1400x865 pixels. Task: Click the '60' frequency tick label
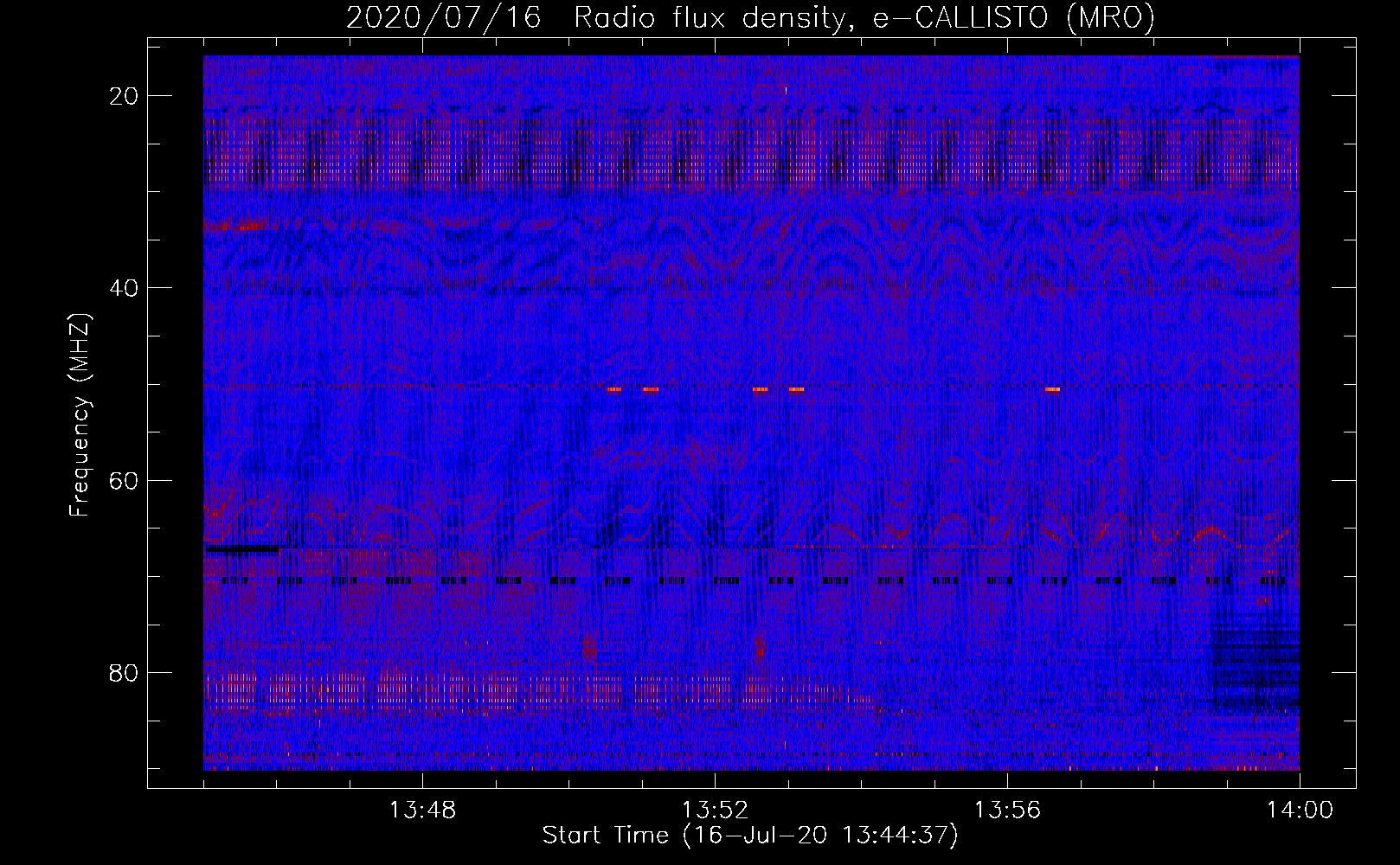click(x=125, y=480)
